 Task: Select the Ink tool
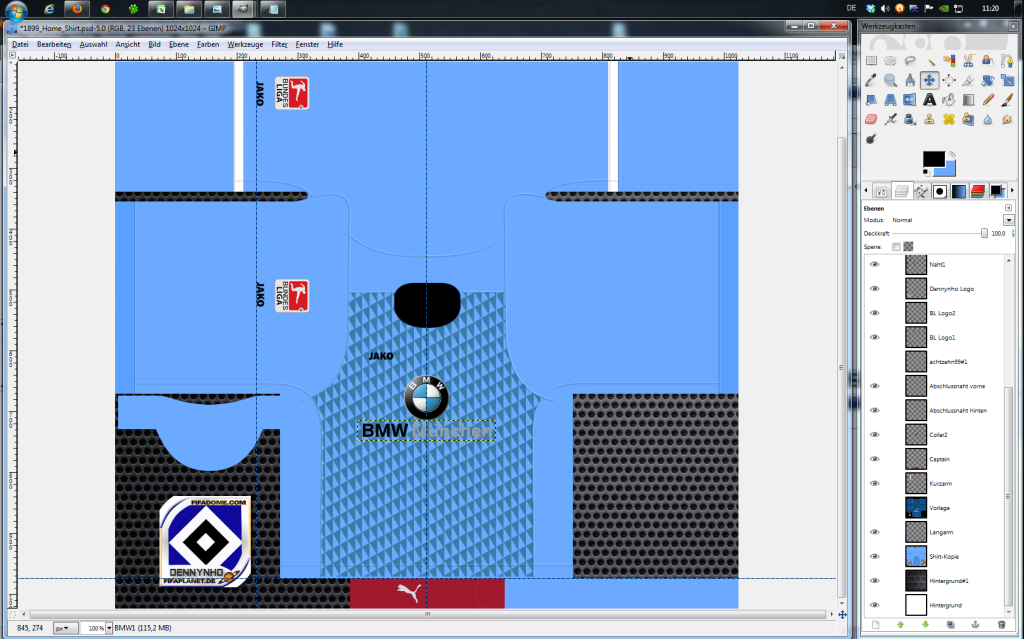tap(910, 120)
